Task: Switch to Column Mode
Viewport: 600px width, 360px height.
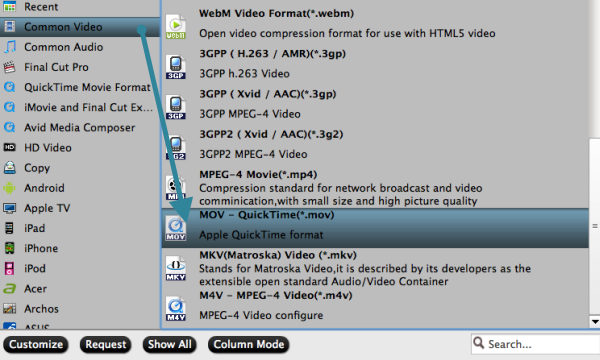Action: pyautogui.click(x=248, y=344)
